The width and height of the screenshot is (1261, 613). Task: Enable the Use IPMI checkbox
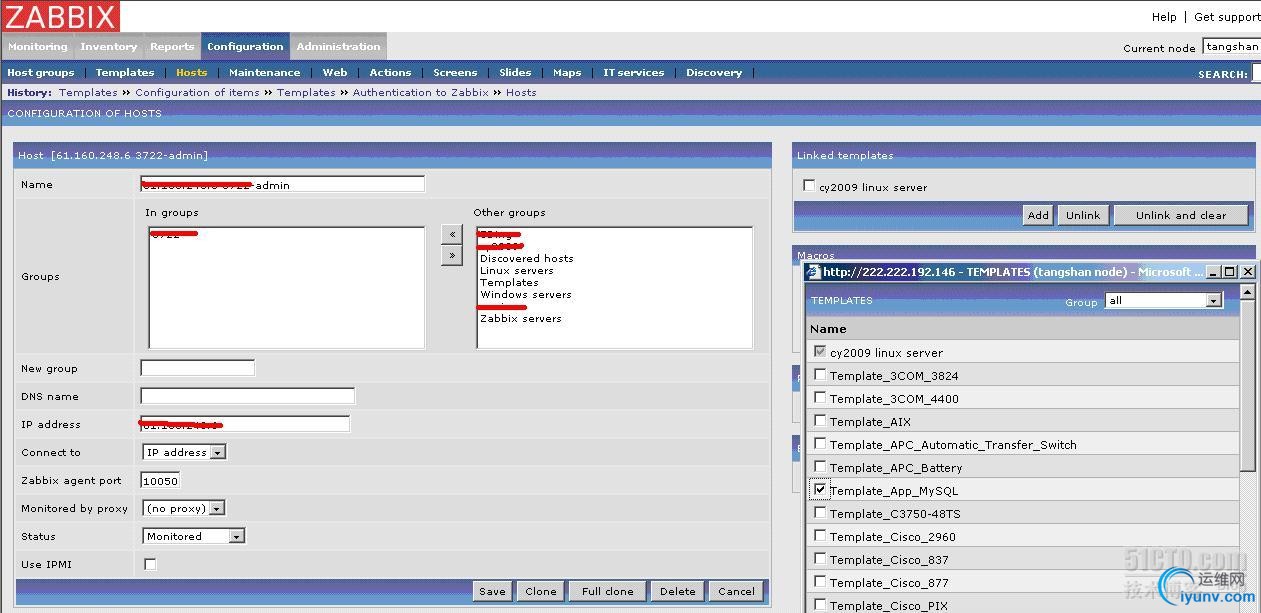tap(150, 564)
